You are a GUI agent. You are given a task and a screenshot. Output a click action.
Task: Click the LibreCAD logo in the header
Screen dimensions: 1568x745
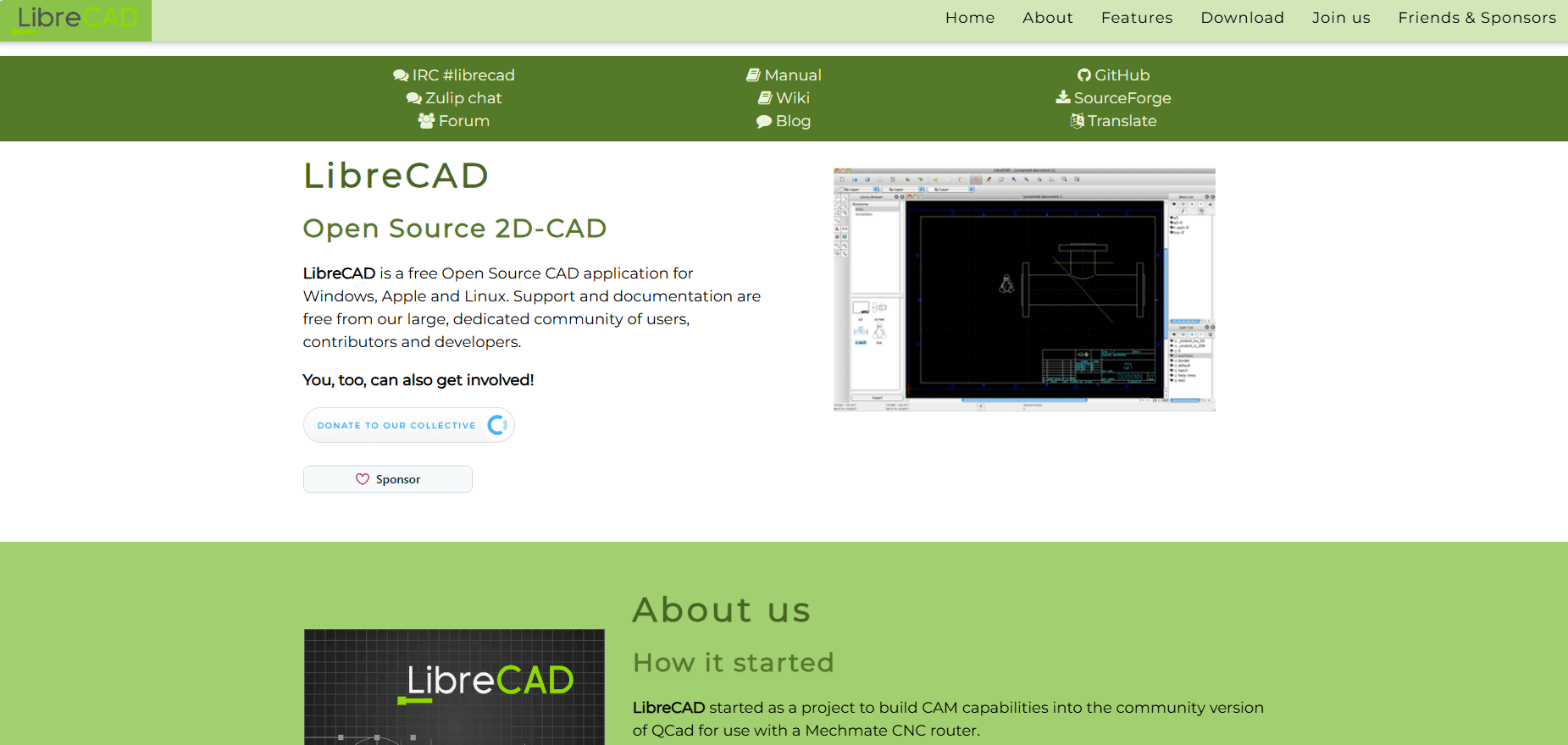coord(75,19)
